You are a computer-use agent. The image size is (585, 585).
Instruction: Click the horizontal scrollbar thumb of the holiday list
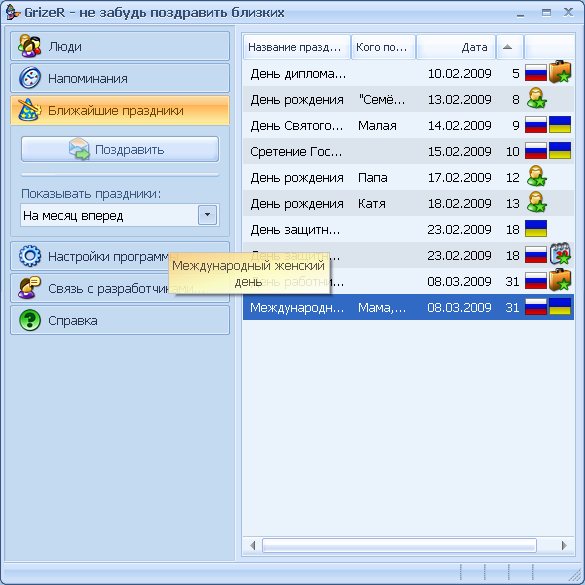(x=399, y=545)
